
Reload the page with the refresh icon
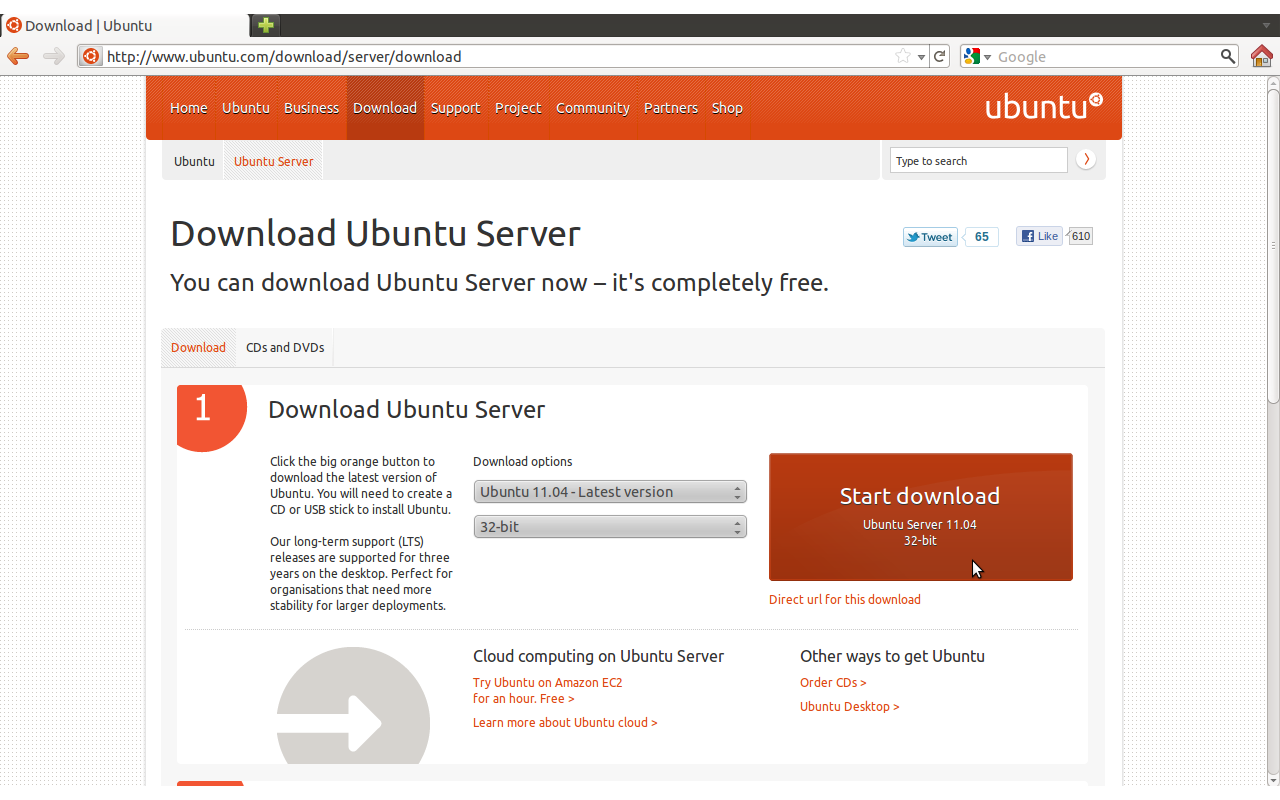940,56
